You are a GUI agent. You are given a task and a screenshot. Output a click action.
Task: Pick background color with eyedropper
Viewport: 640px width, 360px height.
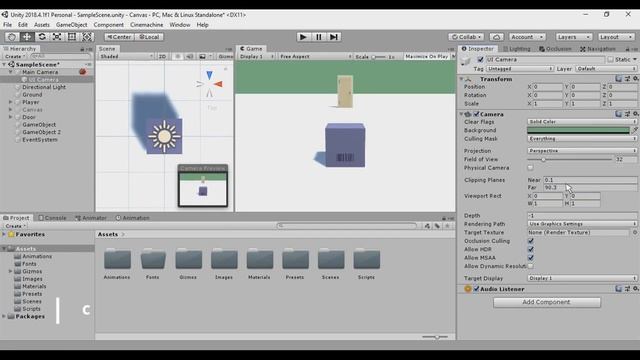click(635, 130)
